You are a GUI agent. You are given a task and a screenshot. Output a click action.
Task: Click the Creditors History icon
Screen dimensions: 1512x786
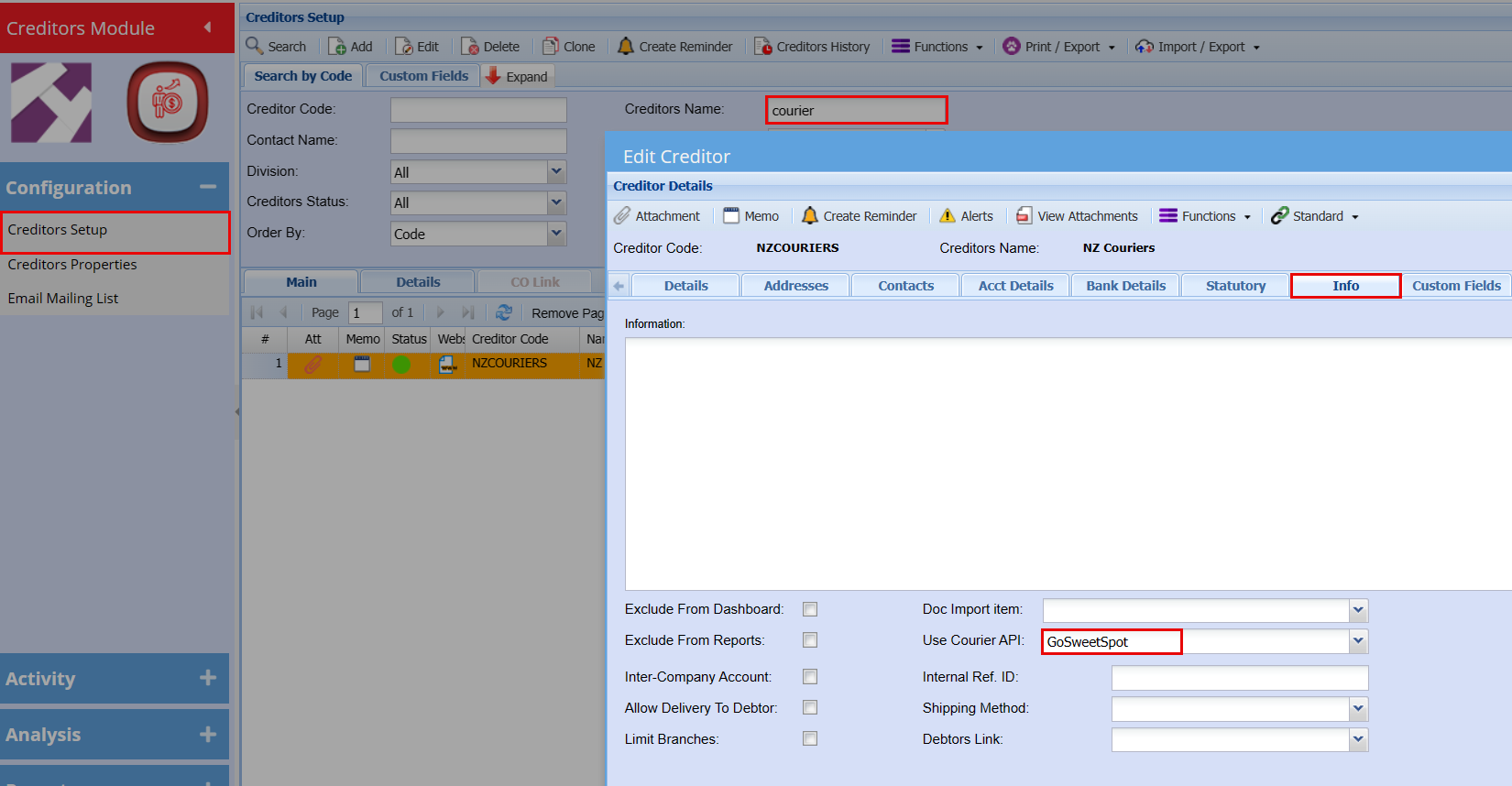coord(762,47)
